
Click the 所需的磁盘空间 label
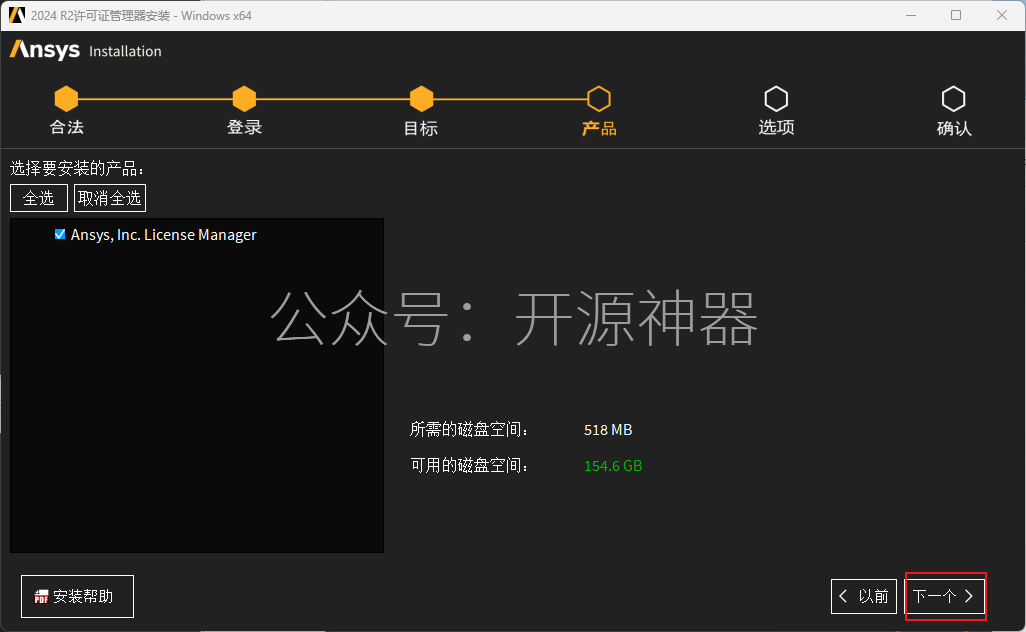tap(469, 430)
